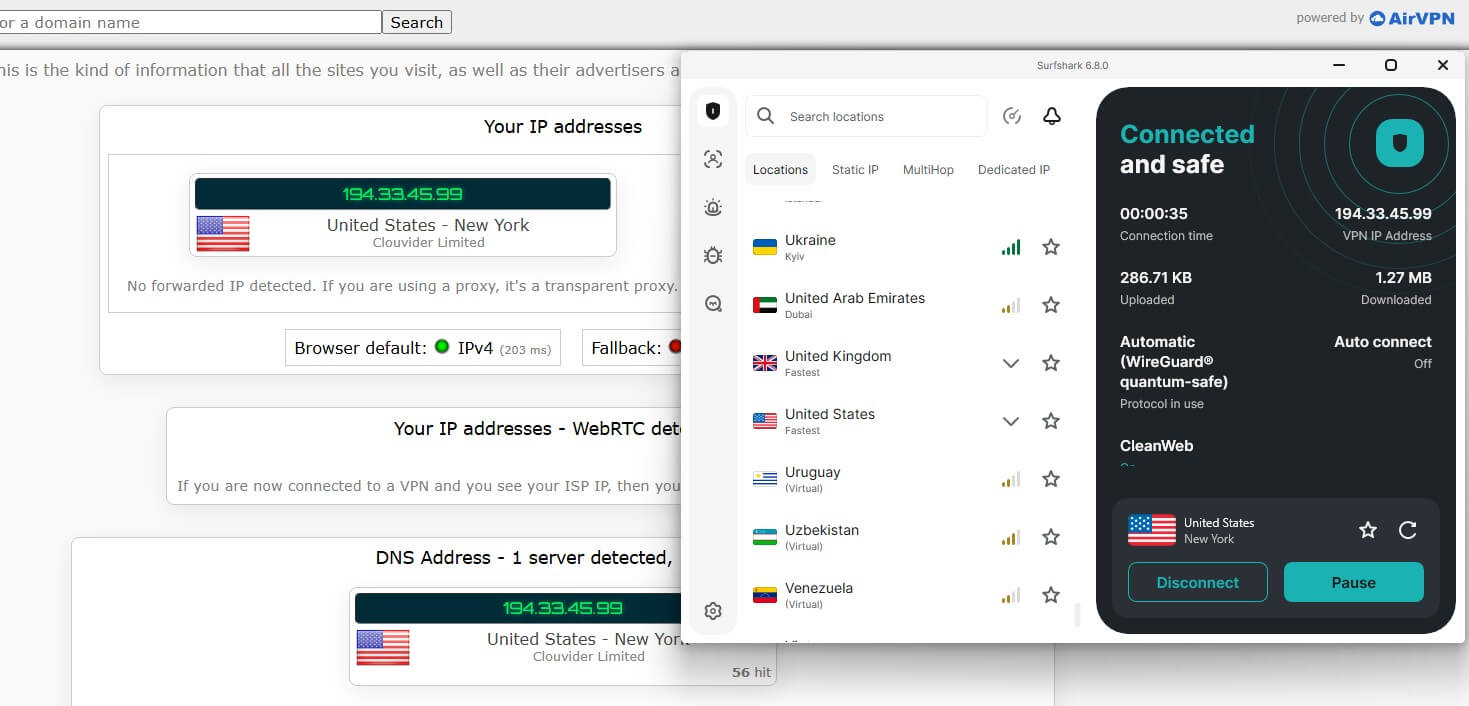Screen dimensions: 1469x706
Task: Click the Uruguay signal strength bars
Action: pyautogui.click(x=1011, y=480)
